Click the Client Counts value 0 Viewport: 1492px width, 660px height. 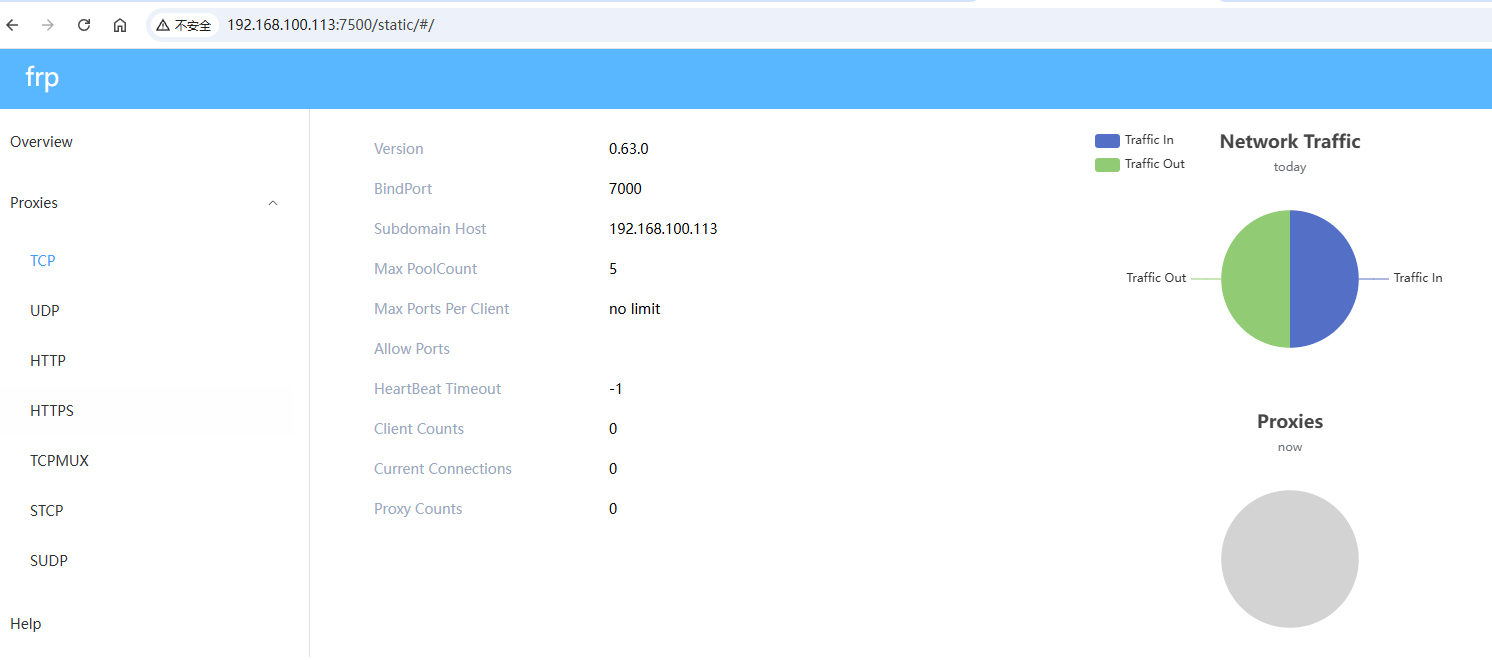(613, 429)
